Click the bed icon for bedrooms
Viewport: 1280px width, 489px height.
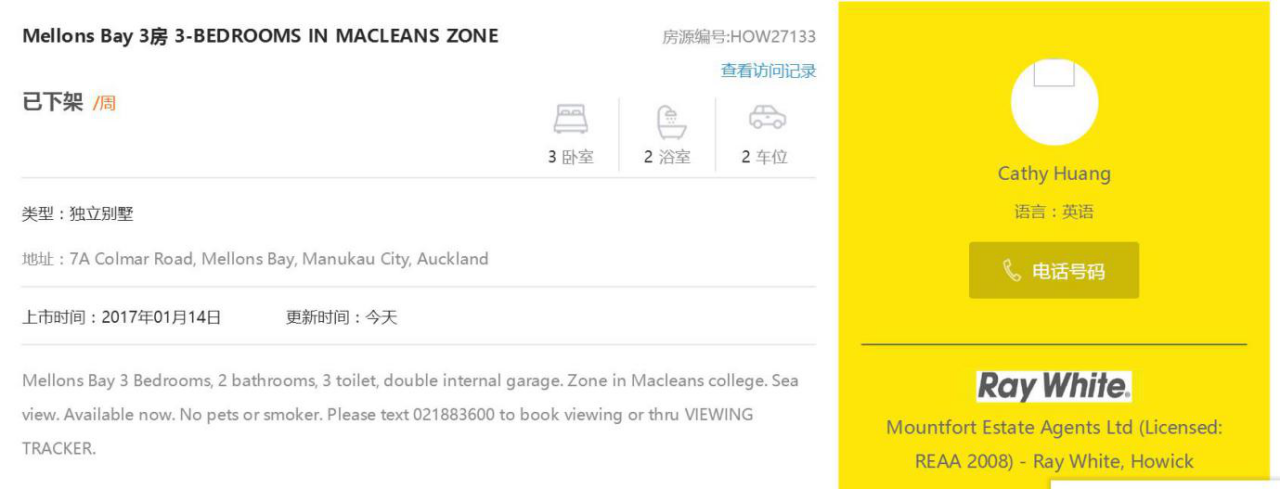point(571,119)
